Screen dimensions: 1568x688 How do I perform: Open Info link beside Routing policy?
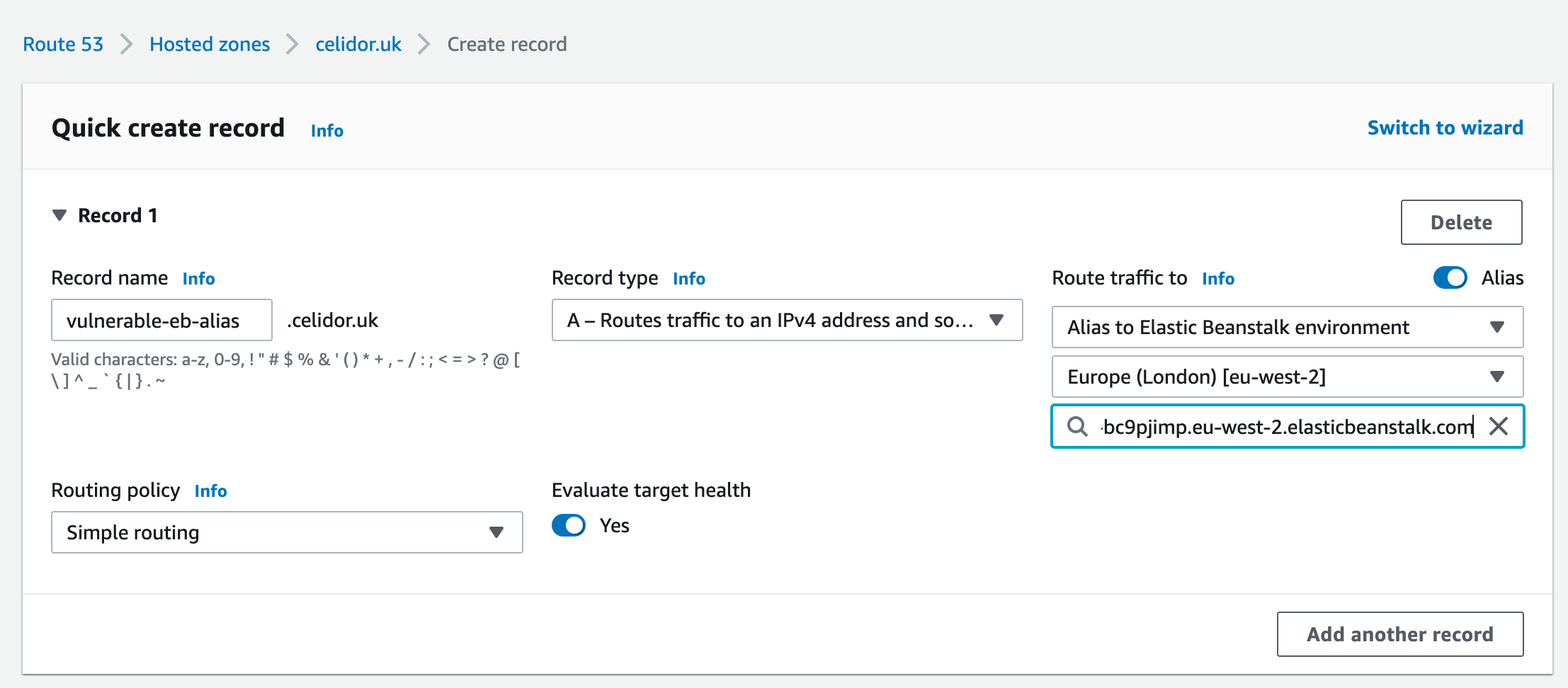pyautogui.click(x=210, y=491)
